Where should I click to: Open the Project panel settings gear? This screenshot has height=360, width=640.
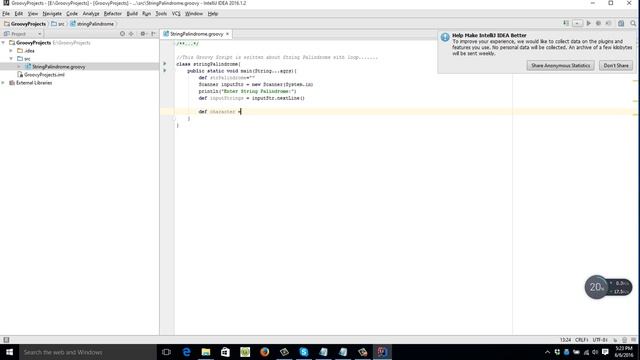(x=143, y=34)
